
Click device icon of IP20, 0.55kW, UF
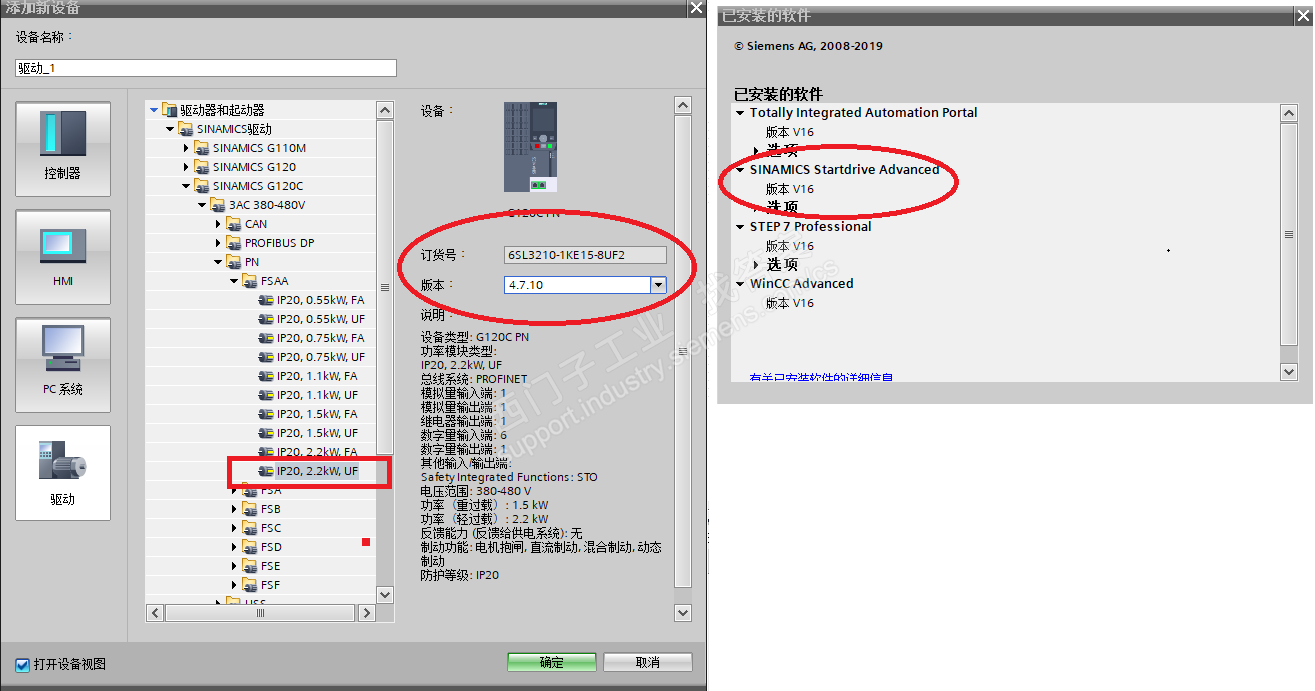tap(266, 319)
